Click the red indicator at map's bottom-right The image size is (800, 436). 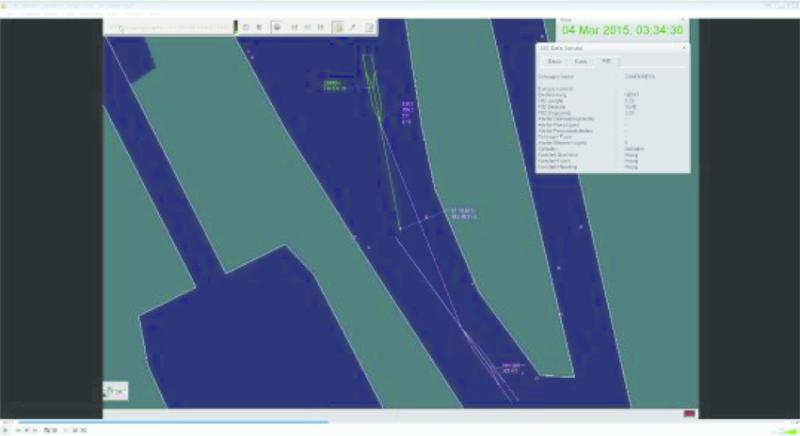click(689, 413)
